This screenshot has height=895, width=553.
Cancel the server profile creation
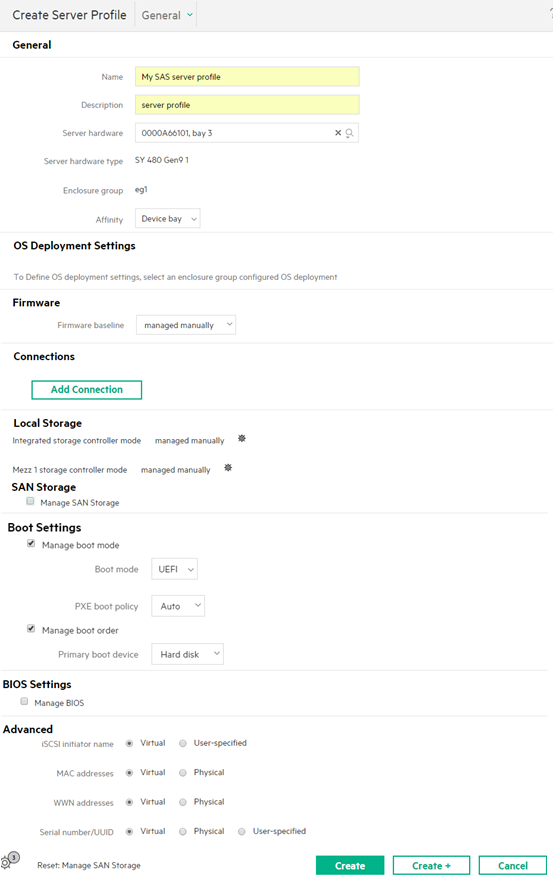tap(512, 865)
